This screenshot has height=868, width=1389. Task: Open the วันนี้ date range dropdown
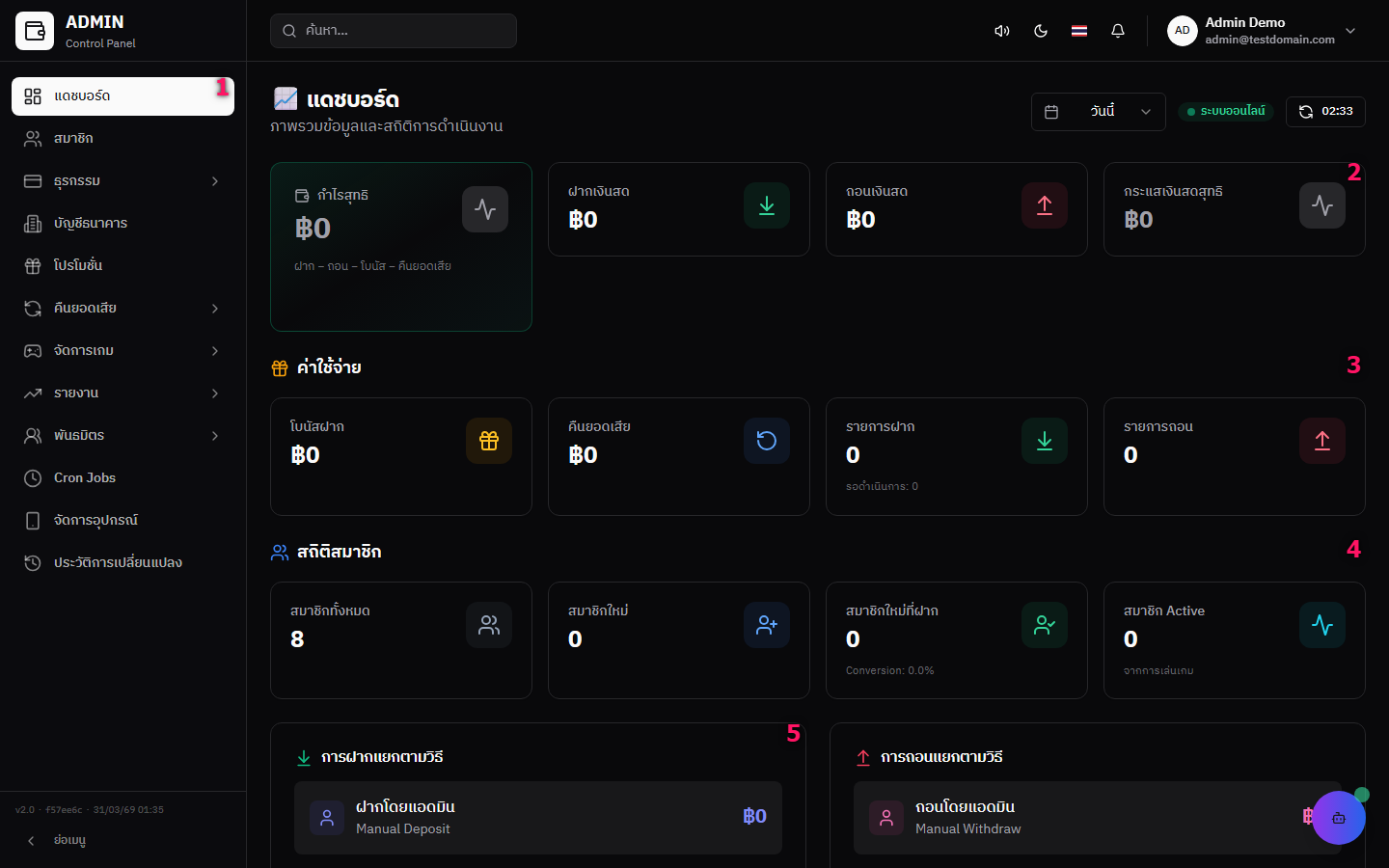tap(1098, 112)
